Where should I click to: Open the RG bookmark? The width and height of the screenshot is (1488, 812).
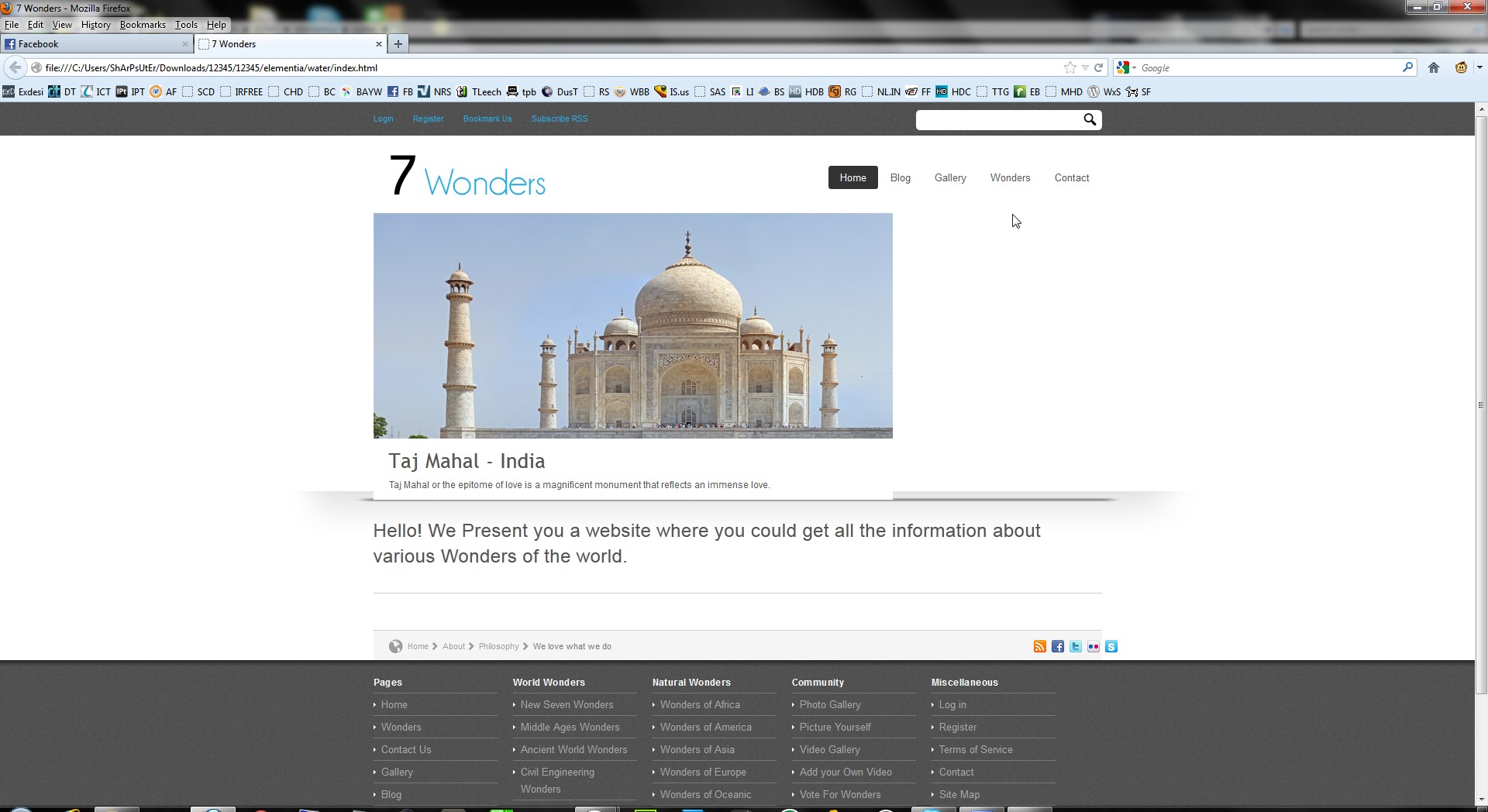[842, 91]
